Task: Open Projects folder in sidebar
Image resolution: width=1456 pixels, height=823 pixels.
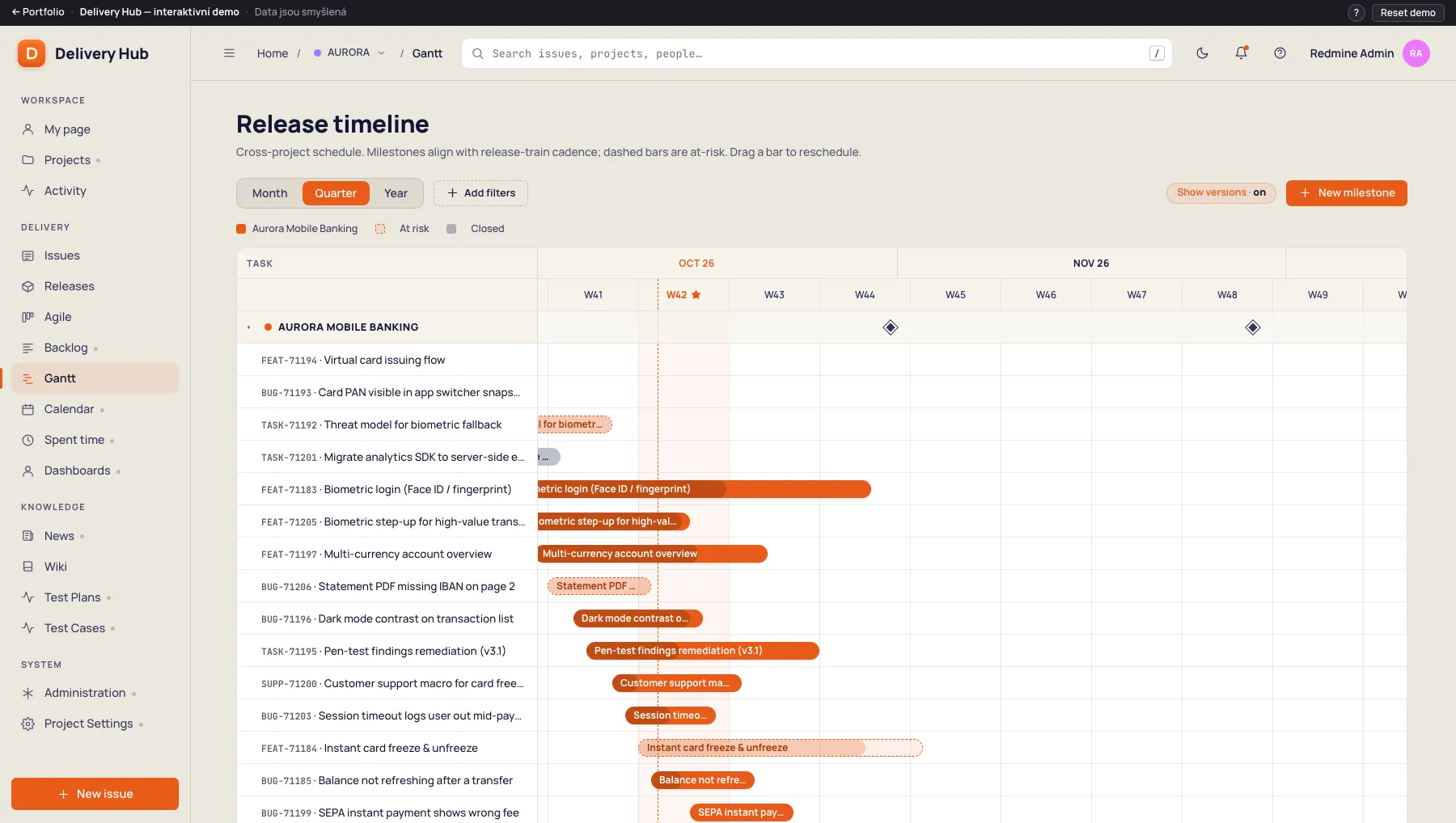Action: tap(95, 160)
